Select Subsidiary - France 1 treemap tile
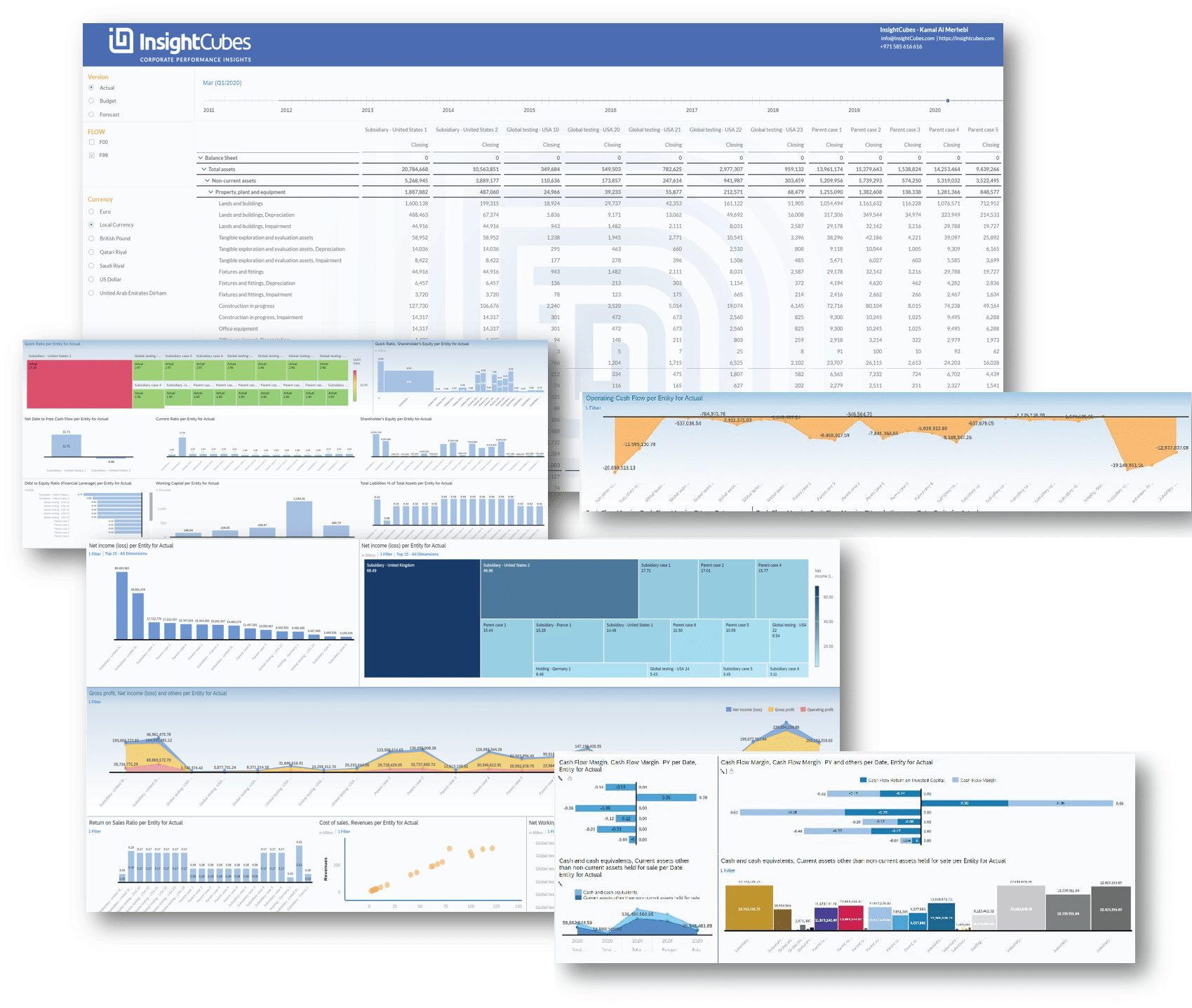 coord(568,640)
